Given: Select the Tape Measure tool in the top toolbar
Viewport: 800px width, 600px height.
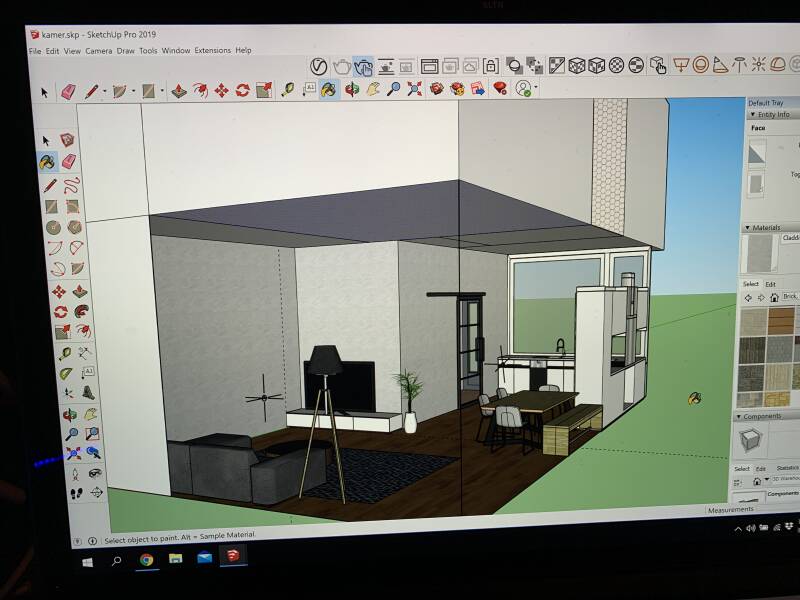Looking at the screenshot, I should [x=287, y=90].
